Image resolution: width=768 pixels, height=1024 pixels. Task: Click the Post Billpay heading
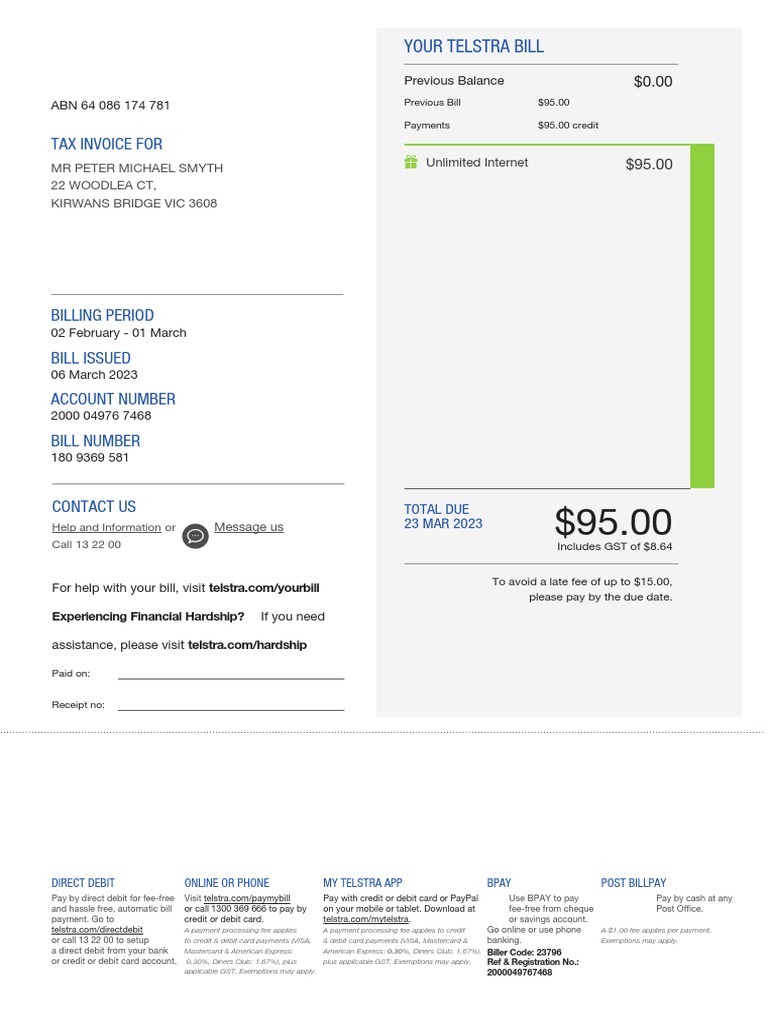(x=633, y=883)
